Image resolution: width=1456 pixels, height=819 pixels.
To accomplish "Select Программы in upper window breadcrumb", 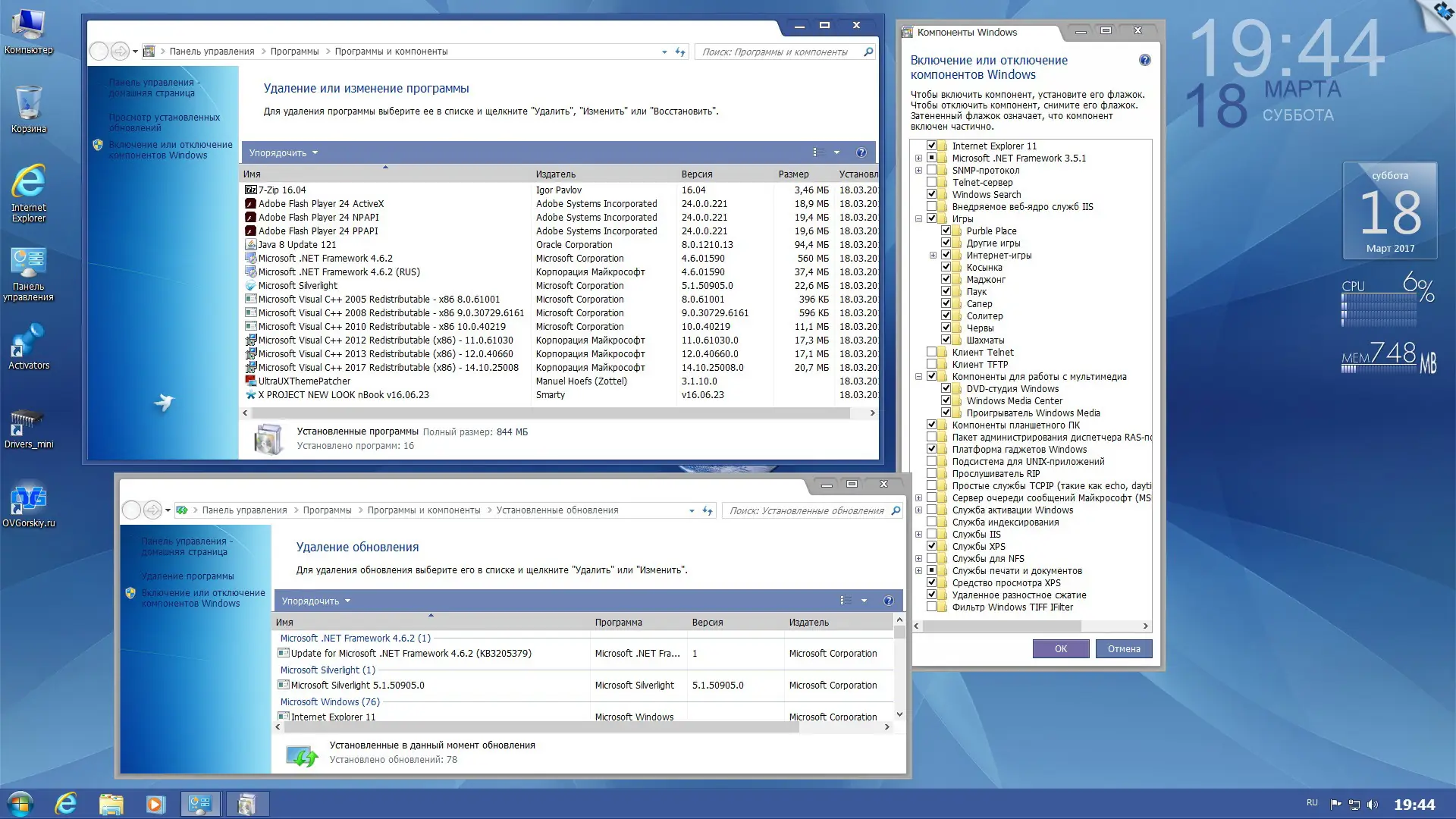I will pos(294,52).
